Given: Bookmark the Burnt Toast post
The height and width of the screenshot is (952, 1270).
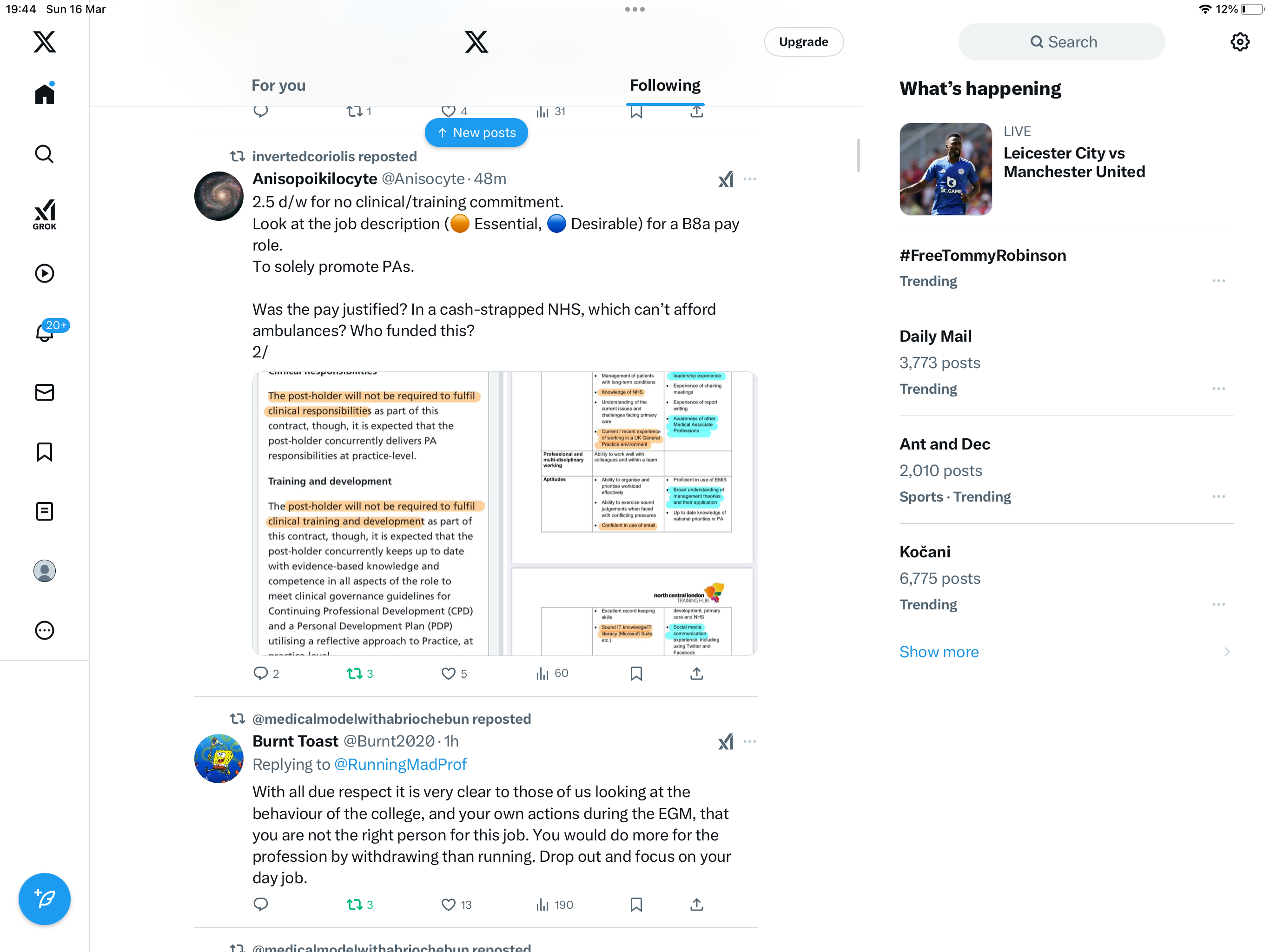Looking at the screenshot, I should (636, 905).
